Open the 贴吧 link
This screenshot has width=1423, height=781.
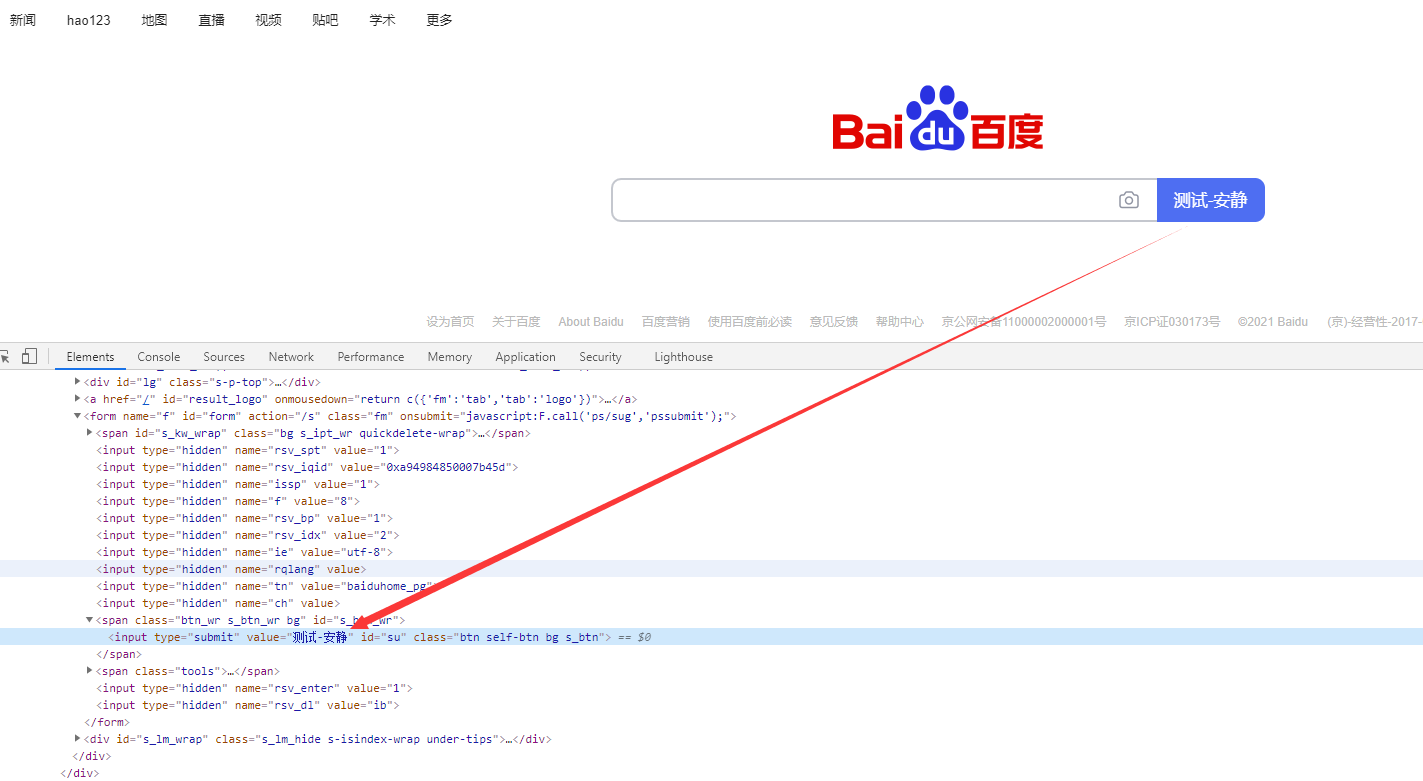[x=325, y=20]
